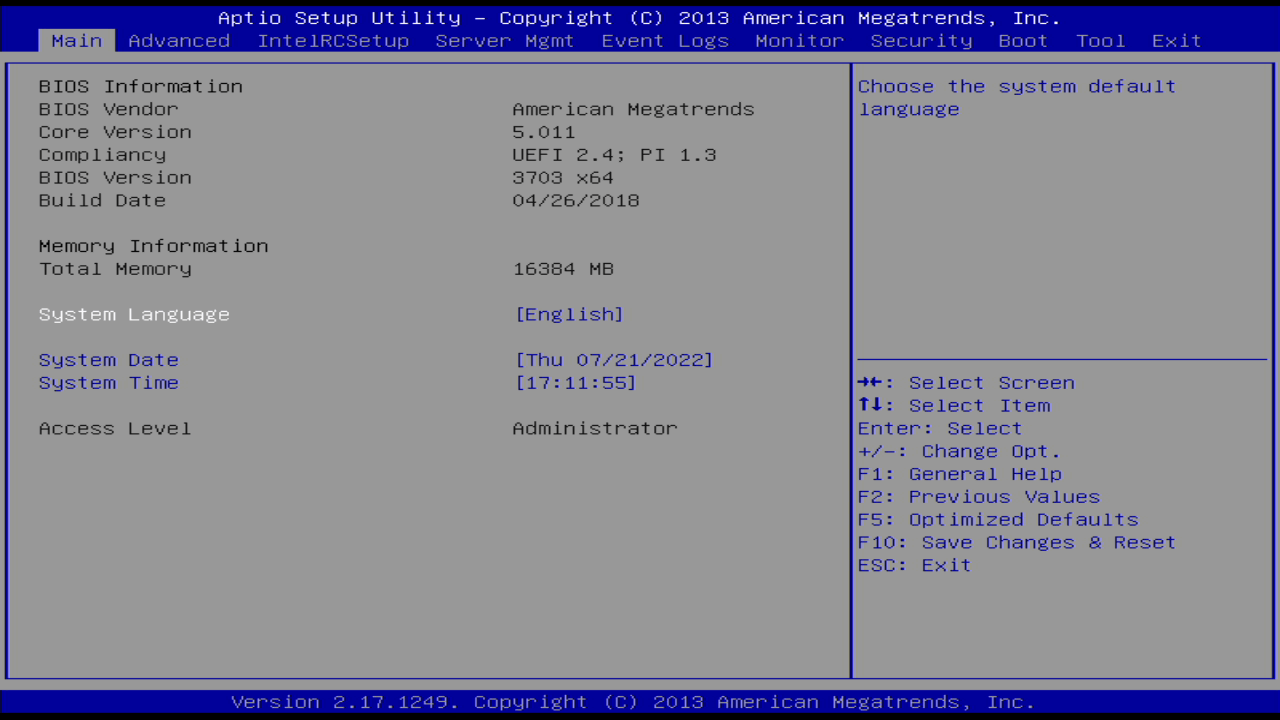Click the Build Date label
Viewport: 1280px width, 720px height.
(x=103, y=201)
